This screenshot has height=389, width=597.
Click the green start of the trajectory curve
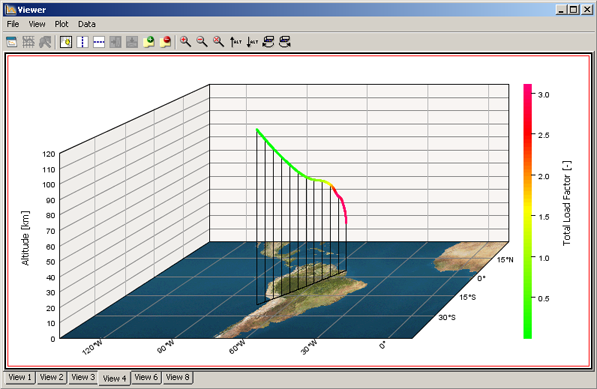(x=258, y=131)
